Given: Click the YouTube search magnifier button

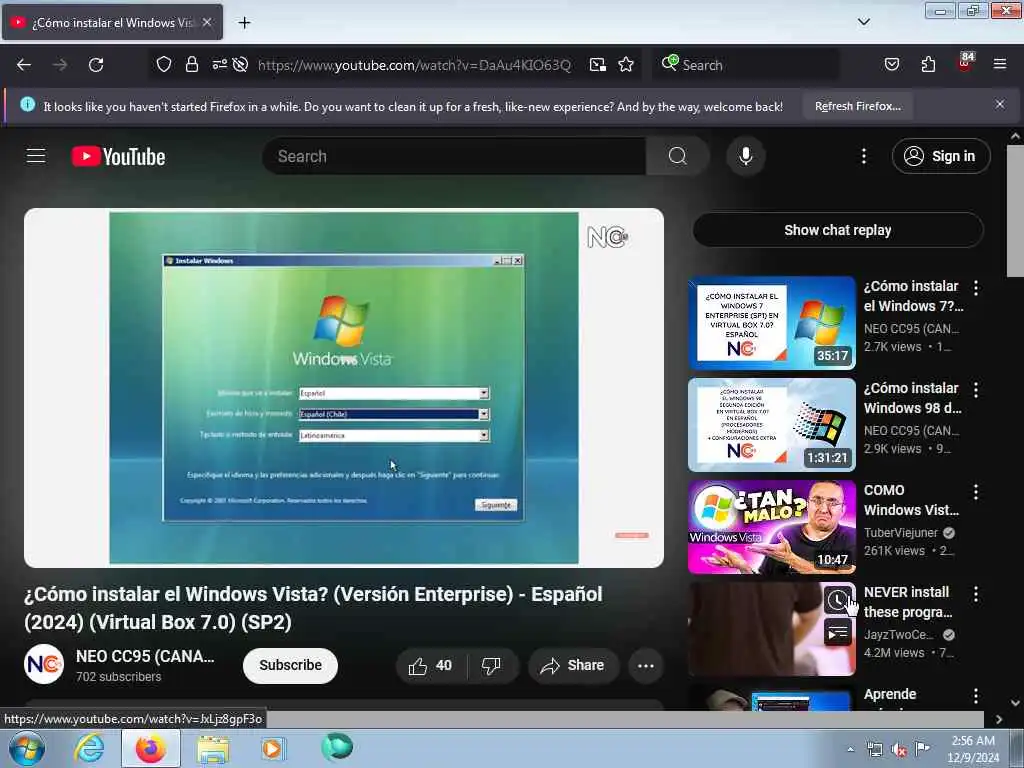Looking at the screenshot, I should [x=678, y=156].
